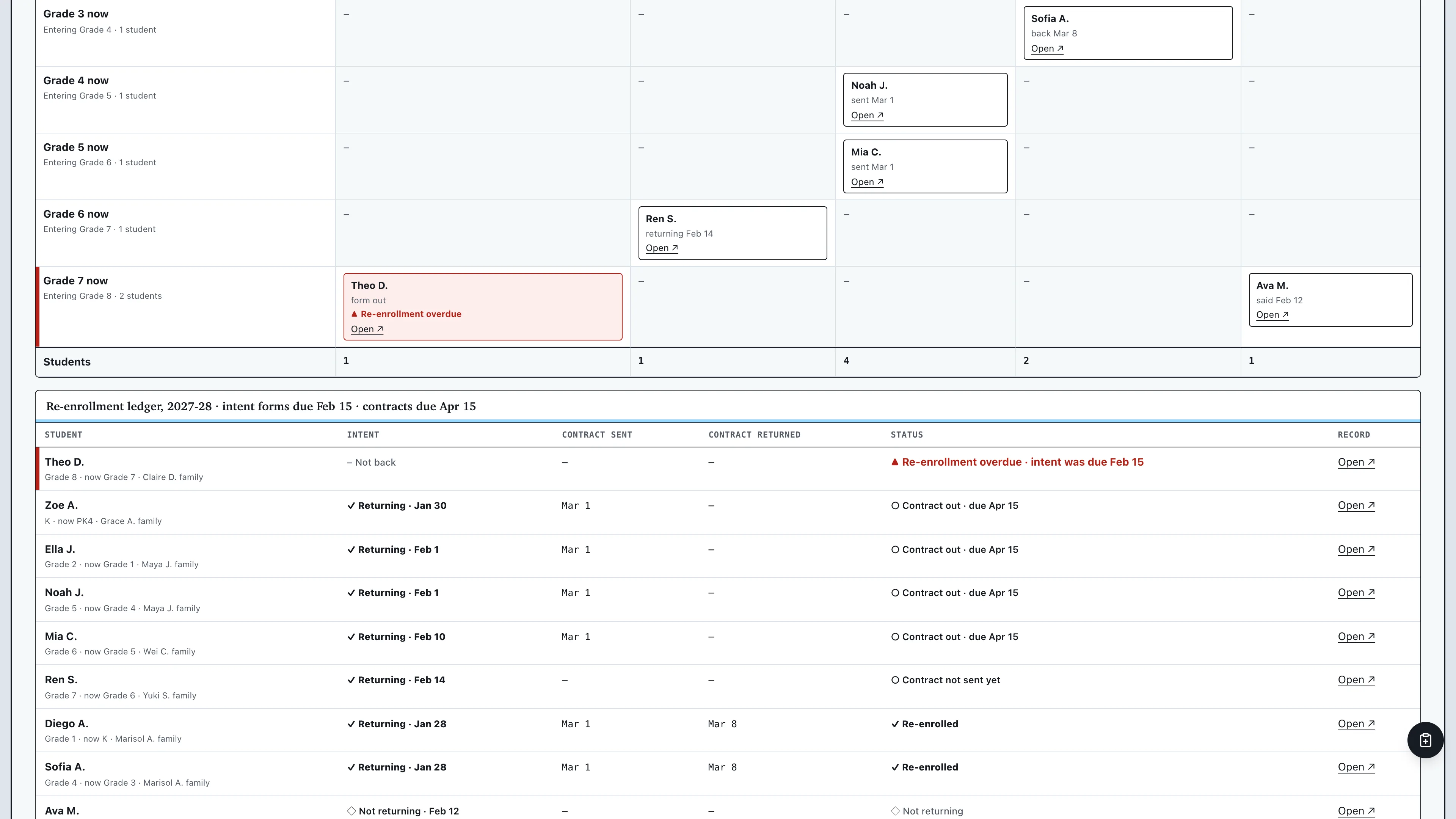The image size is (1456, 819).
Task: Click 'returning Feb 14' in Ren S. card
Action: [679, 234]
